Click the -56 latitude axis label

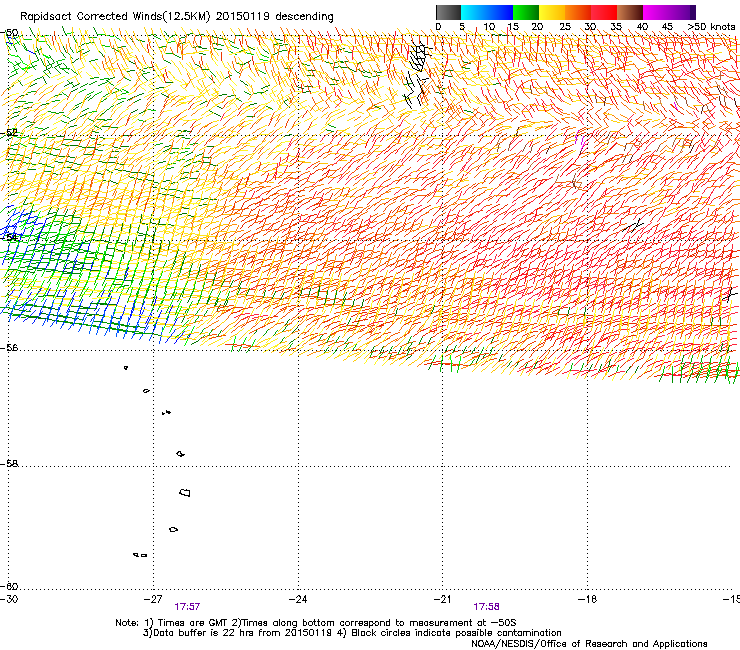[8, 347]
